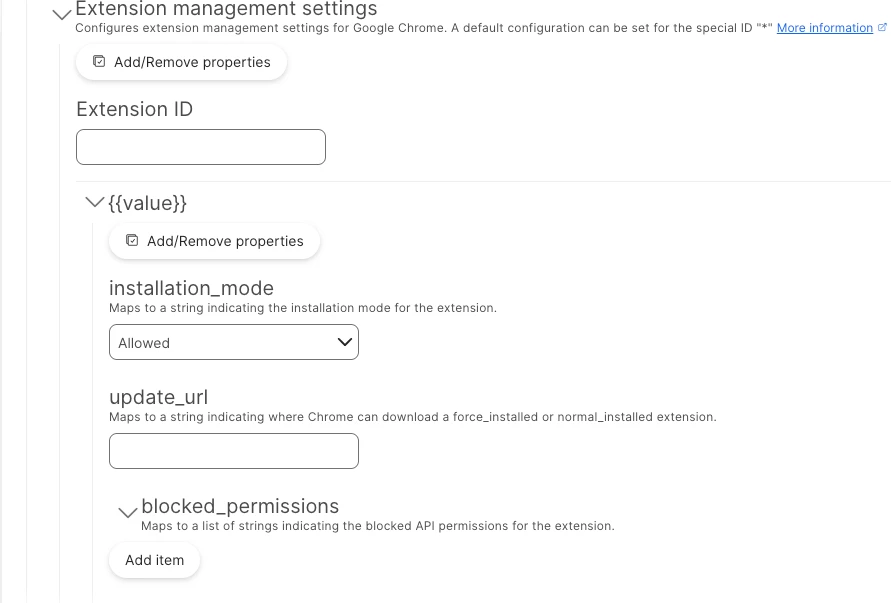Click the Extension ID label
This screenshot has height=603, width=891.
click(135, 109)
